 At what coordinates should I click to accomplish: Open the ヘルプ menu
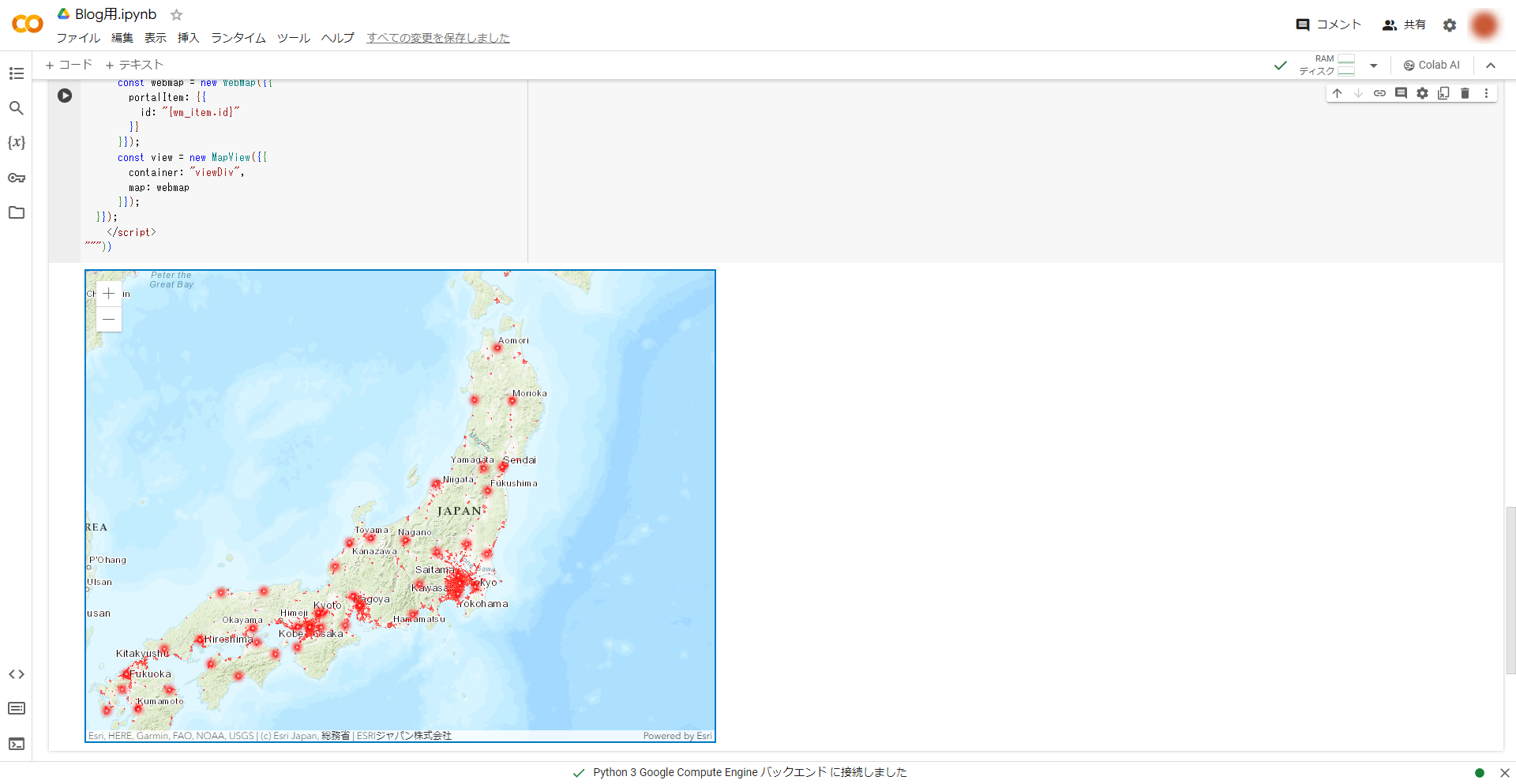338,38
